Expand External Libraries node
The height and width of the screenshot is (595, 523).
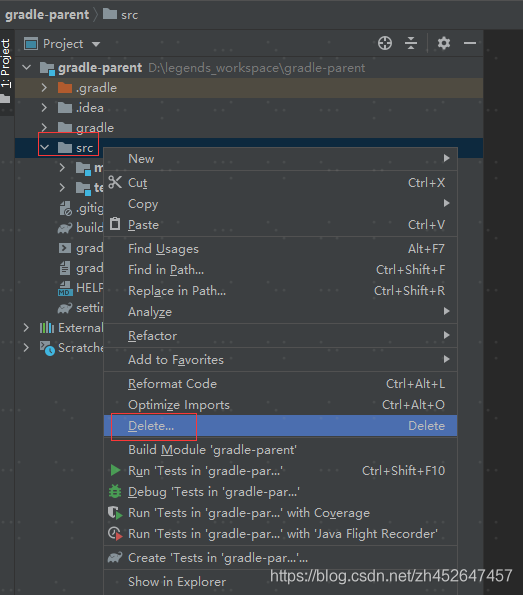pyautogui.click(x=26, y=327)
